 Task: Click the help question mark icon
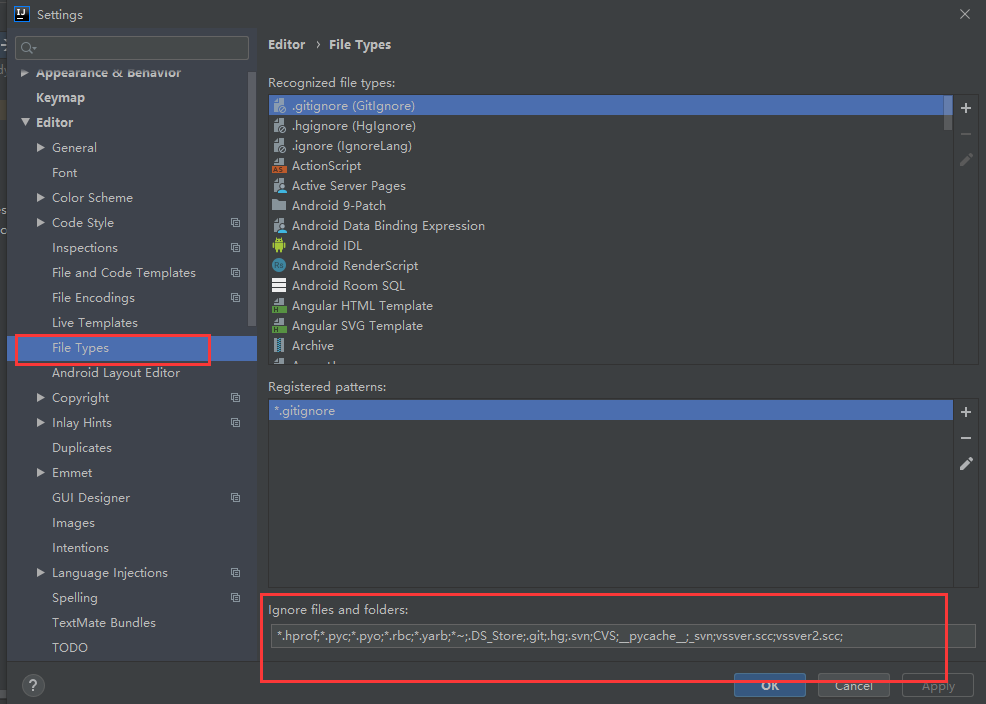click(x=33, y=685)
